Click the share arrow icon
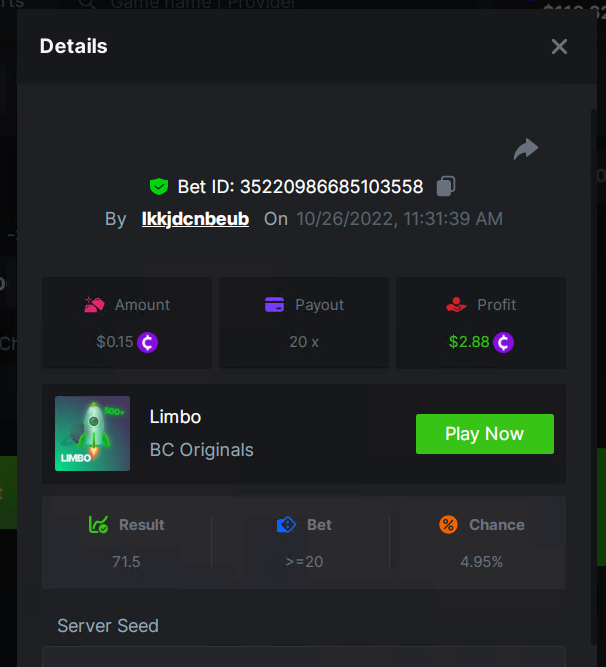The width and height of the screenshot is (606, 667). pyautogui.click(x=525, y=149)
